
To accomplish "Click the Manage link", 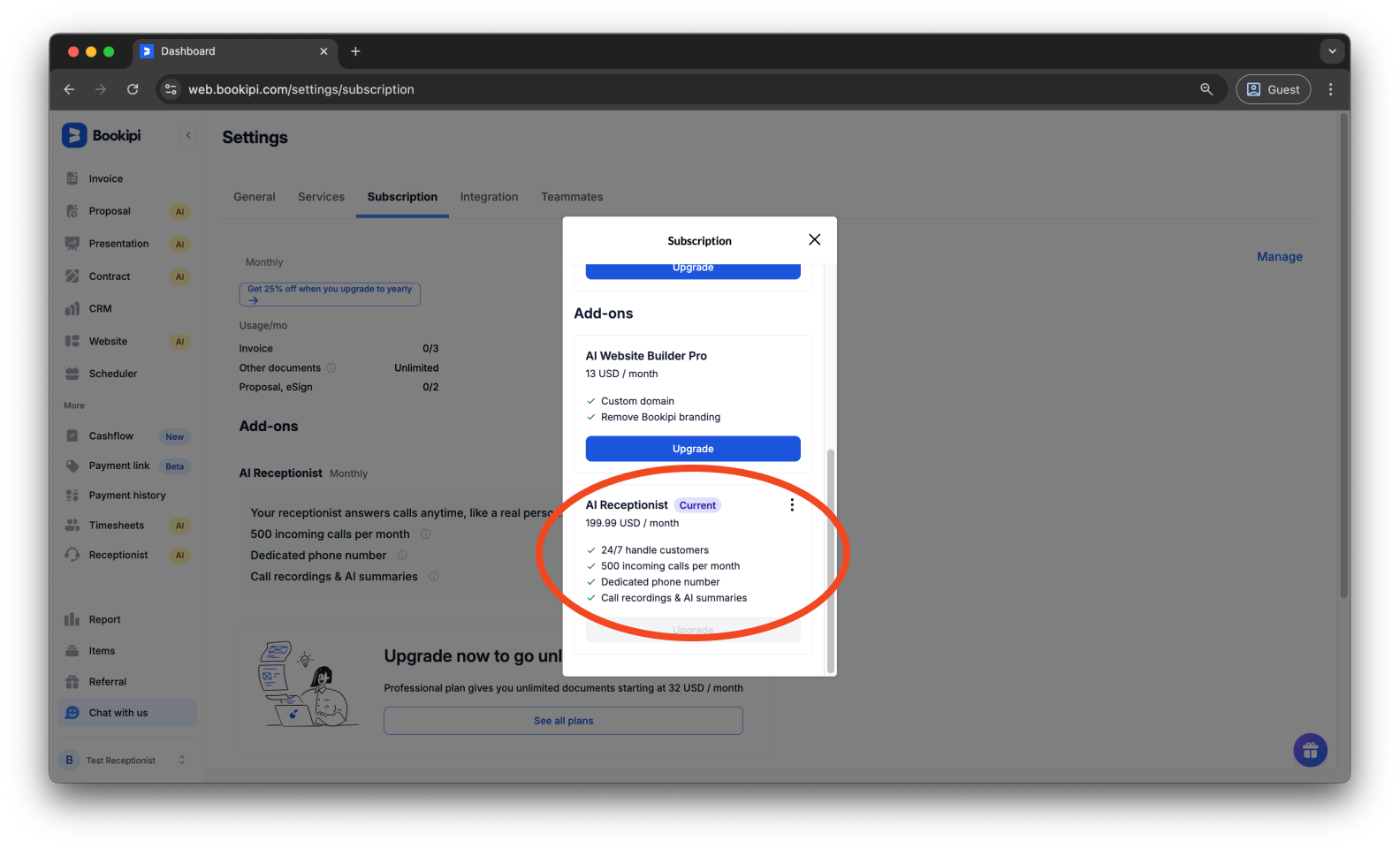I will (1279, 256).
